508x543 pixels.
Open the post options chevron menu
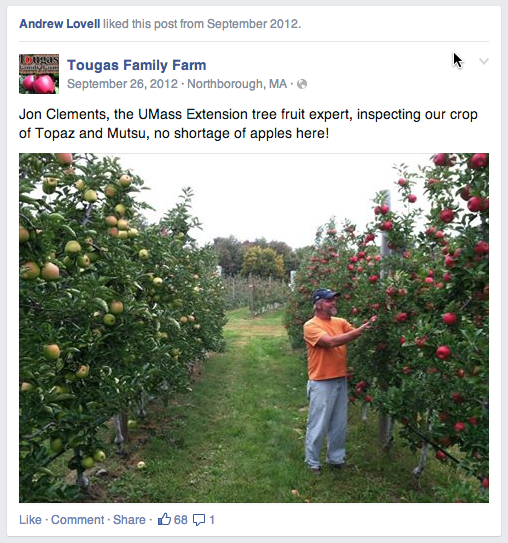point(484,61)
